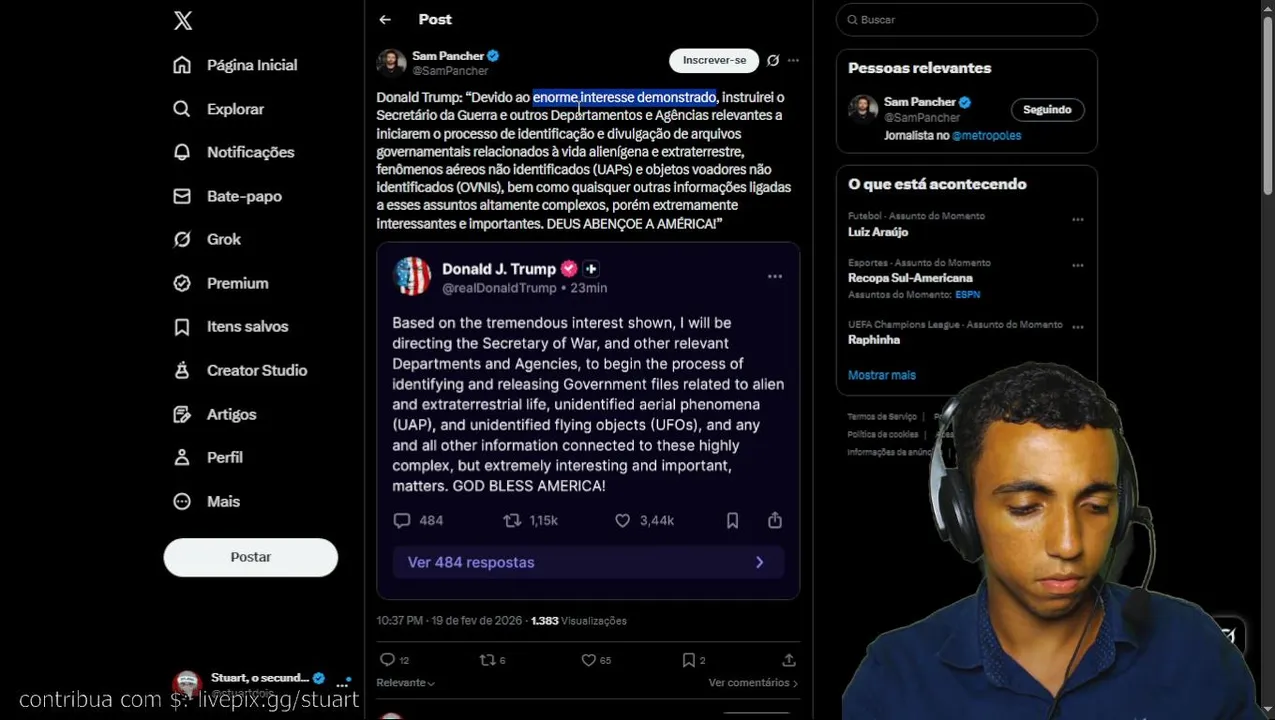Expand Ver 484 respostas chevron
The image size is (1275, 720).
tap(759, 562)
